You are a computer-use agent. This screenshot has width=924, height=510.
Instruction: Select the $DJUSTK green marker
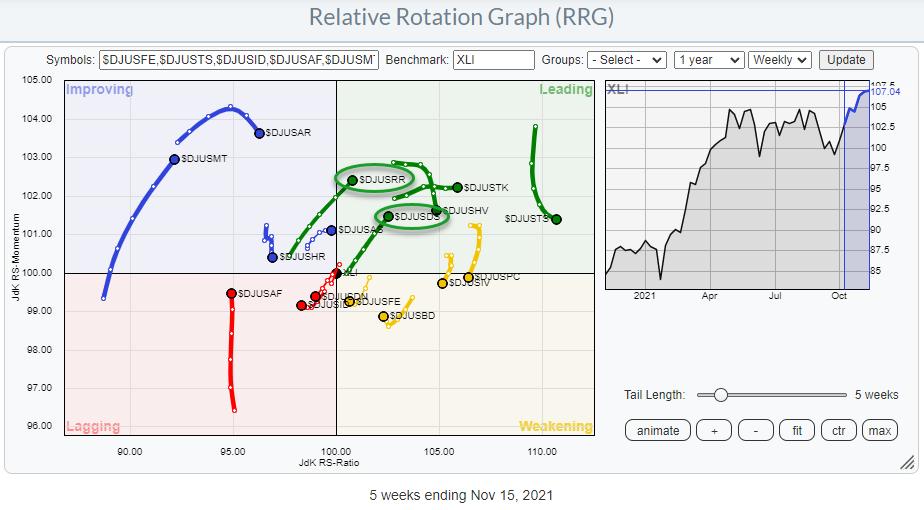(457, 187)
